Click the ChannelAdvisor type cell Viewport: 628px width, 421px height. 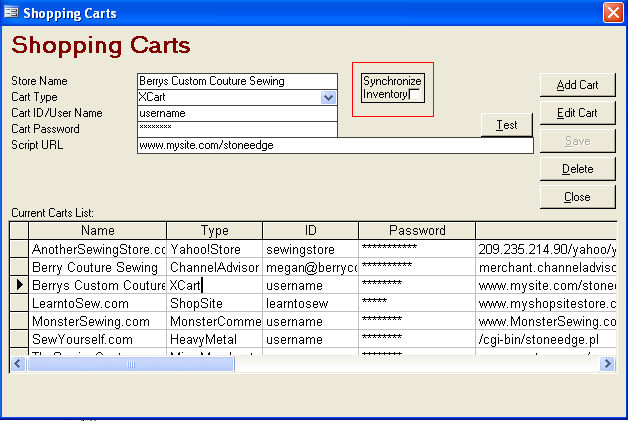click(214, 267)
